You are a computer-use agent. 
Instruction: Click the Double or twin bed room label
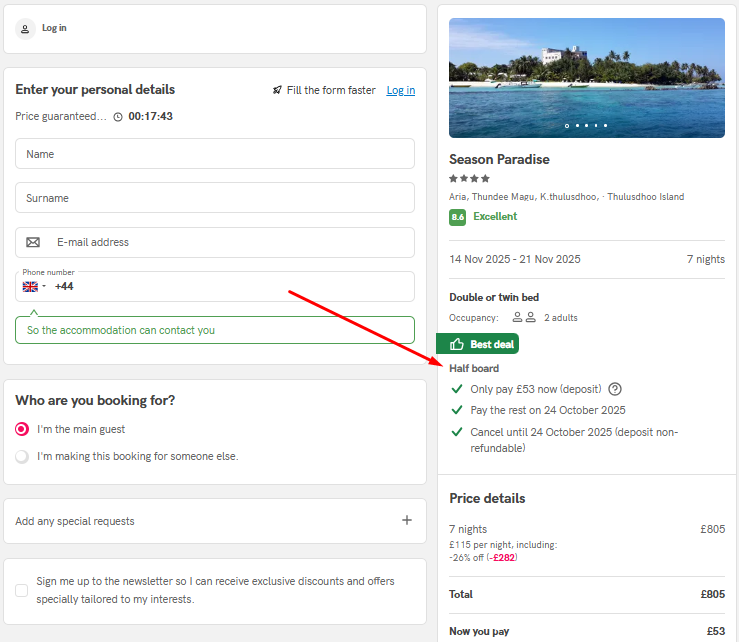pos(494,297)
